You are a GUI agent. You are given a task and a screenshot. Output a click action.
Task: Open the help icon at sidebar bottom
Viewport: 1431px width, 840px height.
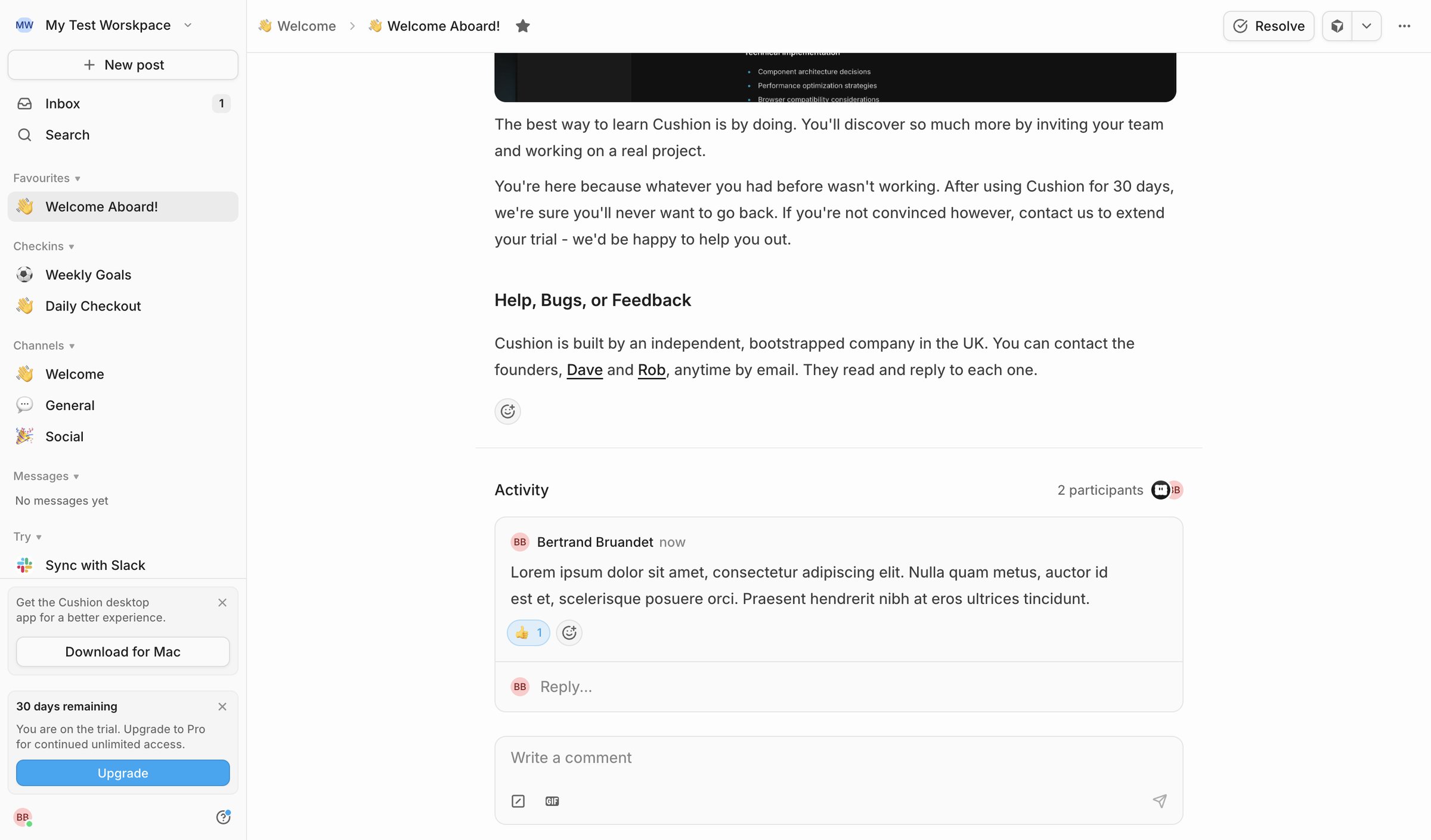pos(223,817)
